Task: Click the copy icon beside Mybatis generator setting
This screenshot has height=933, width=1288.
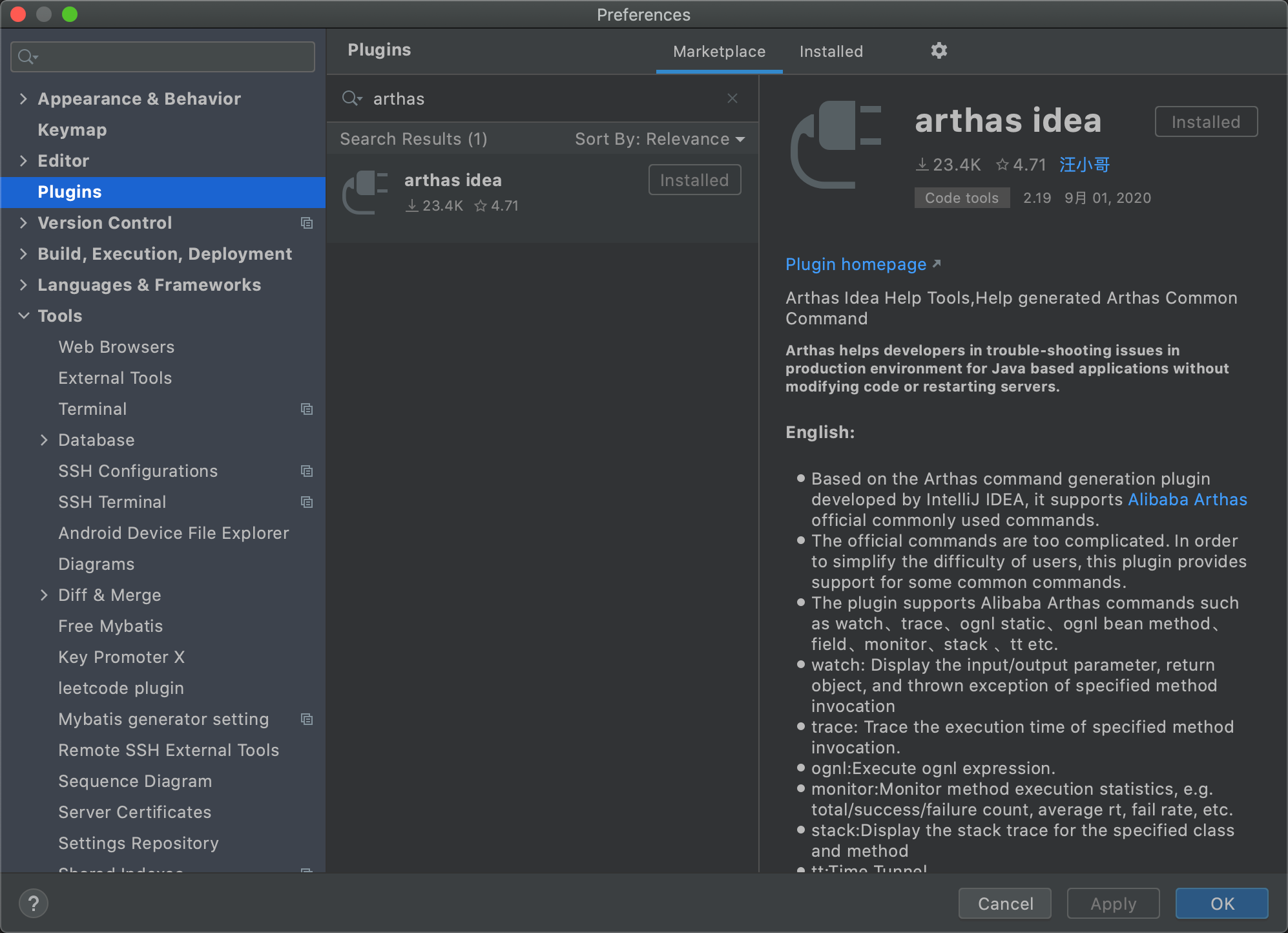Action: pos(307,719)
